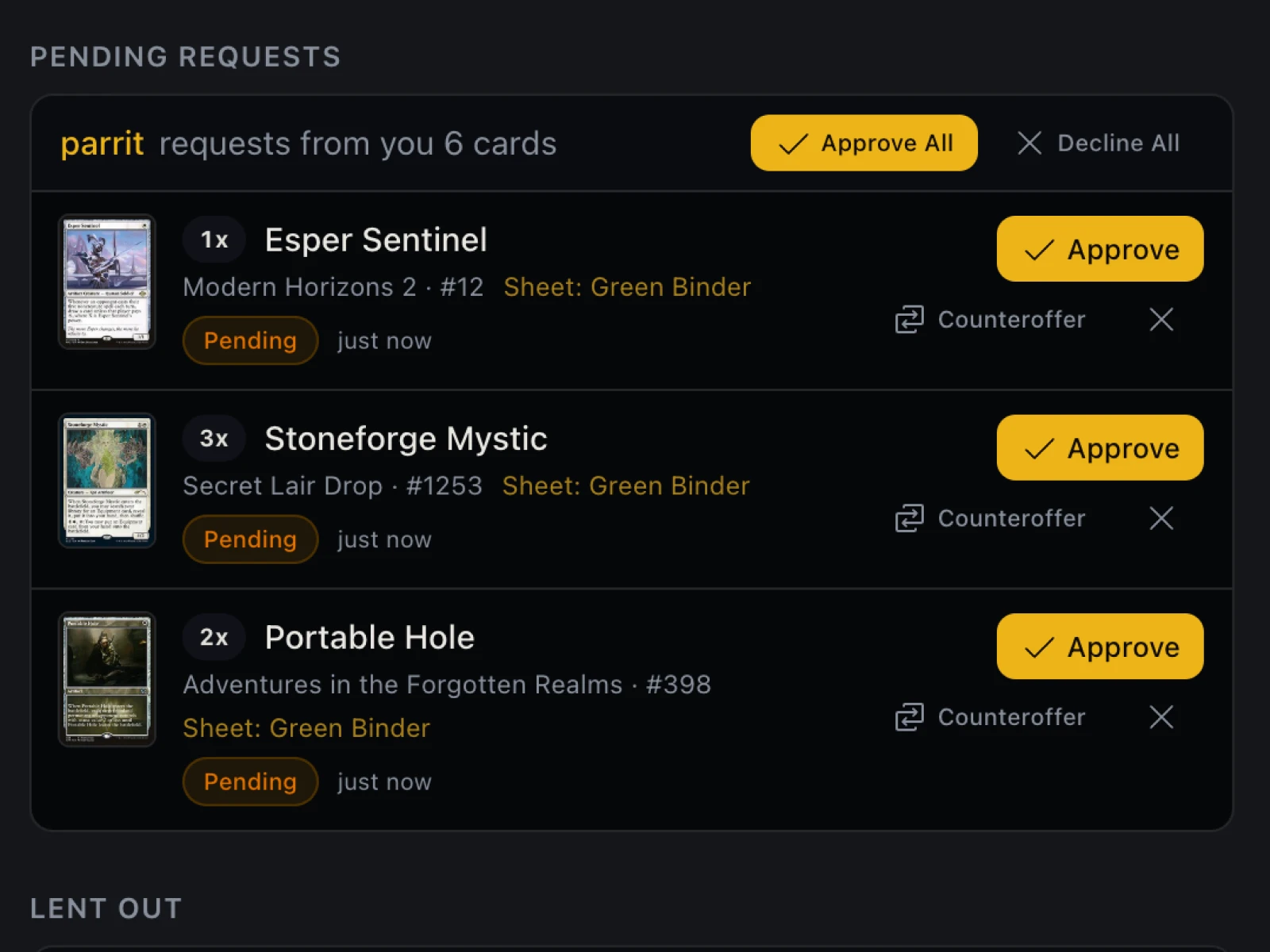
Task: Click Counteroffer swap icon for Stoneforge Mystic
Action: [x=910, y=518]
